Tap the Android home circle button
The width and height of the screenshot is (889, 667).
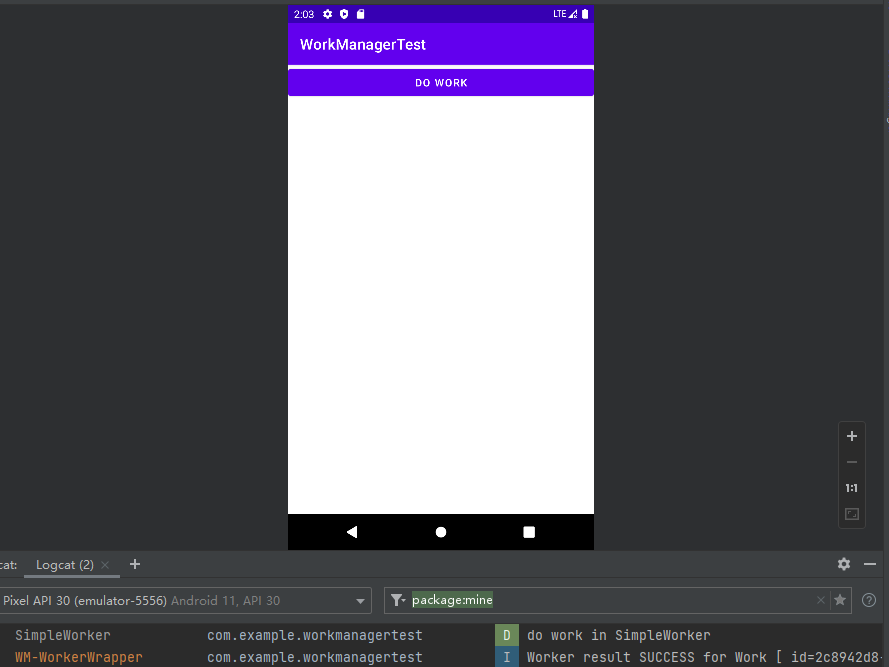click(x=441, y=532)
